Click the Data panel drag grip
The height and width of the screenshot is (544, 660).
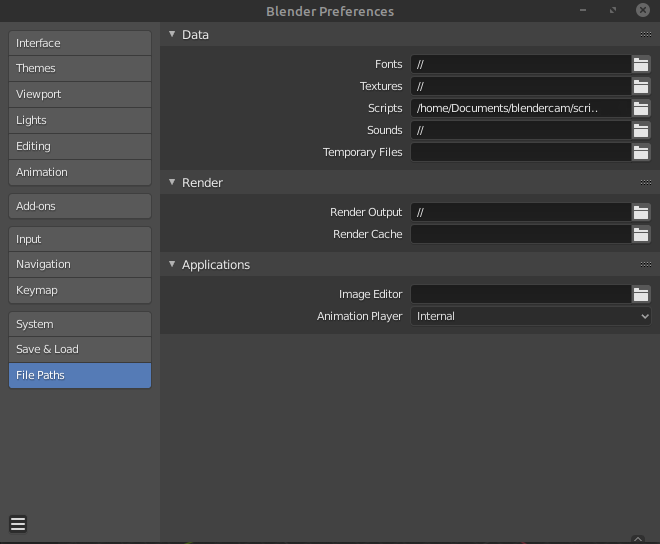coord(646,35)
